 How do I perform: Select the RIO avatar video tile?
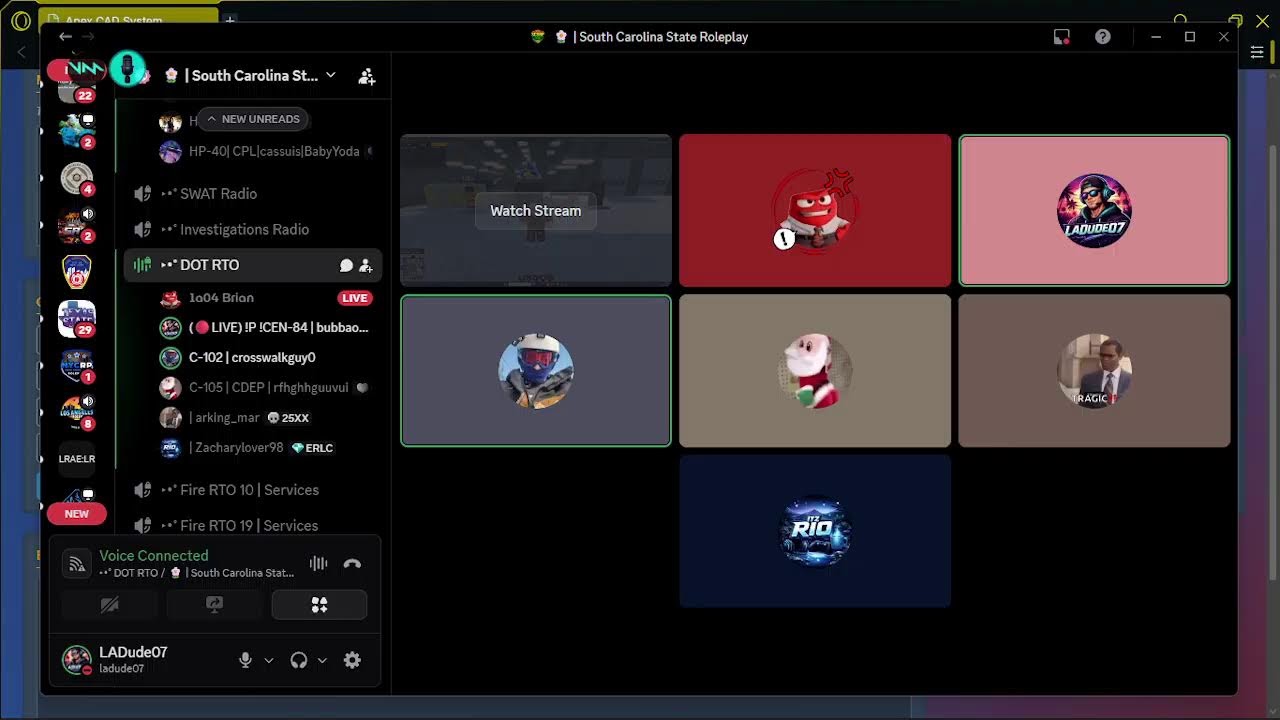(815, 531)
